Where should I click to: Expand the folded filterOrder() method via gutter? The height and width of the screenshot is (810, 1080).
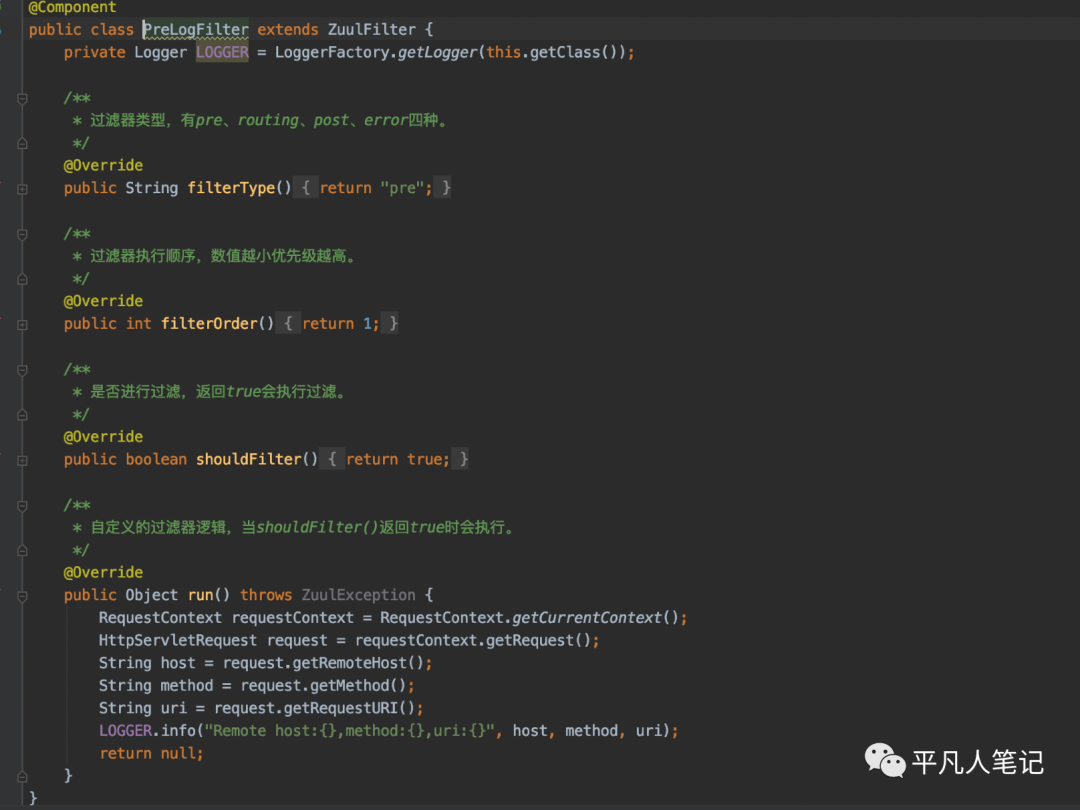tap(22, 324)
